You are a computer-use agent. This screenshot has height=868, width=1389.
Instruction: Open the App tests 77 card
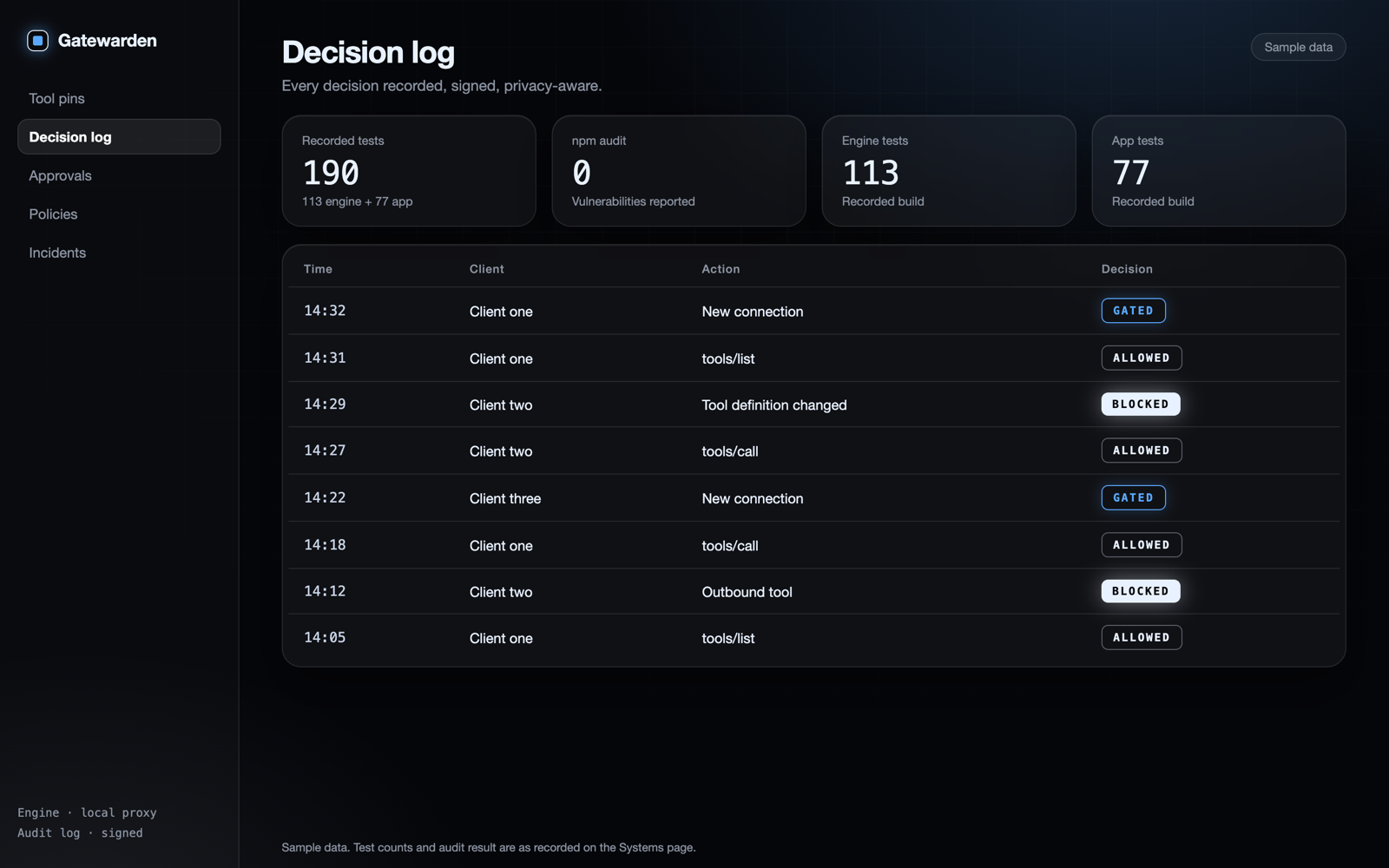pyautogui.click(x=1219, y=171)
